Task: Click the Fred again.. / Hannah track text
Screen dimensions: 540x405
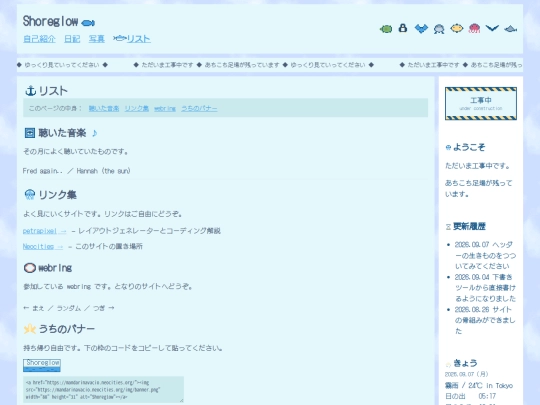Action: (x=76, y=171)
